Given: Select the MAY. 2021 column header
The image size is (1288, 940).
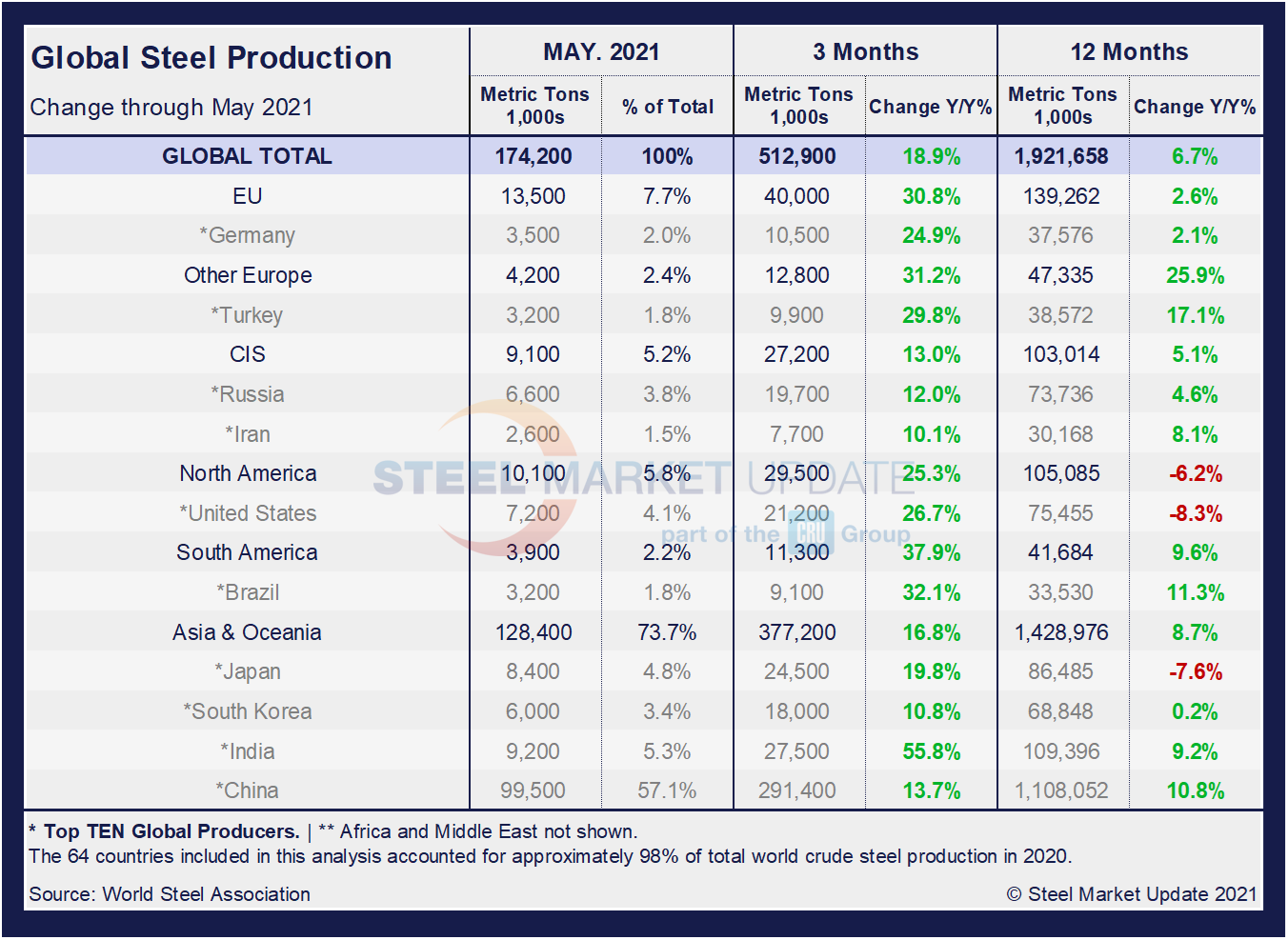Looking at the screenshot, I should (x=601, y=52).
